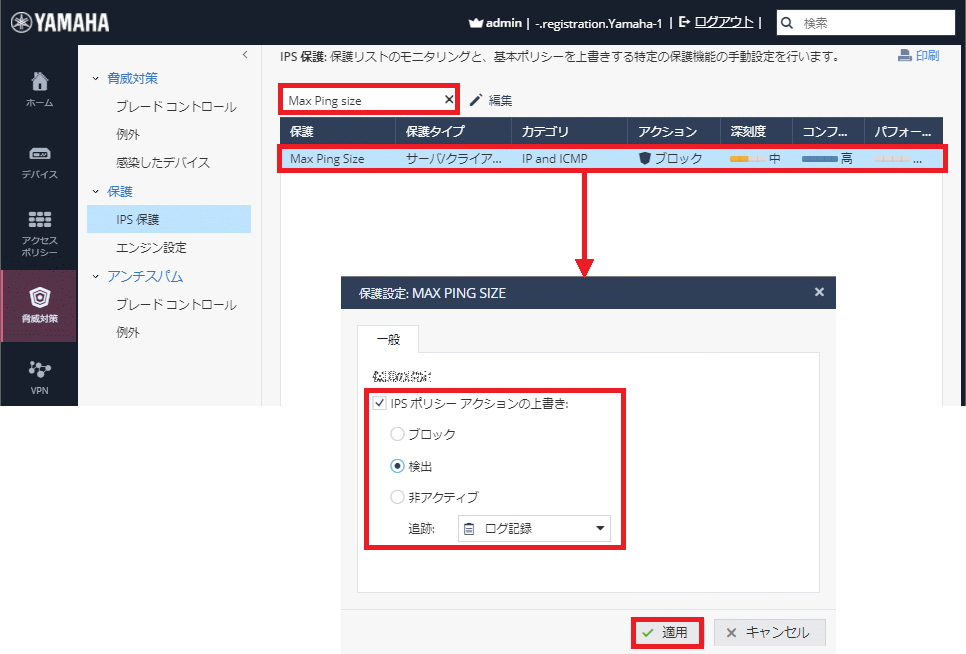Select the 非アクティブ radio button
Screen dimensions: 966x654
click(x=398, y=497)
